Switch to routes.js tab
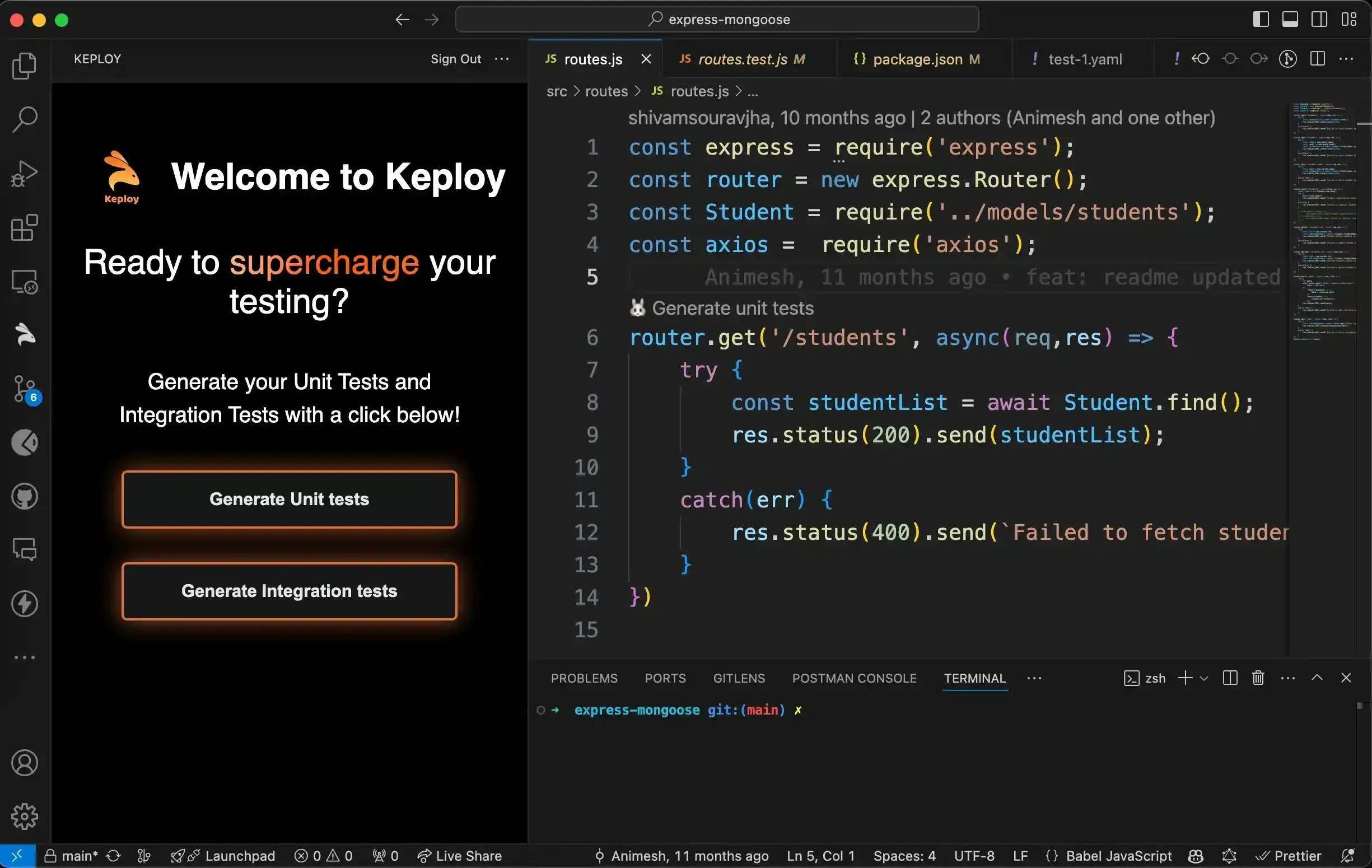 pyautogui.click(x=592, y=59)
